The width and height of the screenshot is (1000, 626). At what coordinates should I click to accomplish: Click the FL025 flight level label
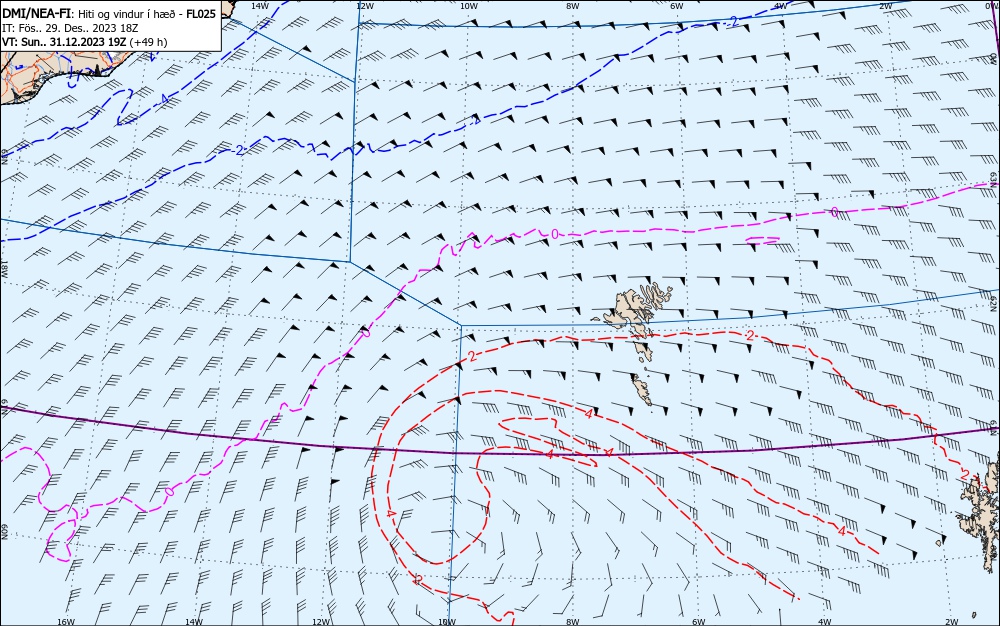click(201, 13)
